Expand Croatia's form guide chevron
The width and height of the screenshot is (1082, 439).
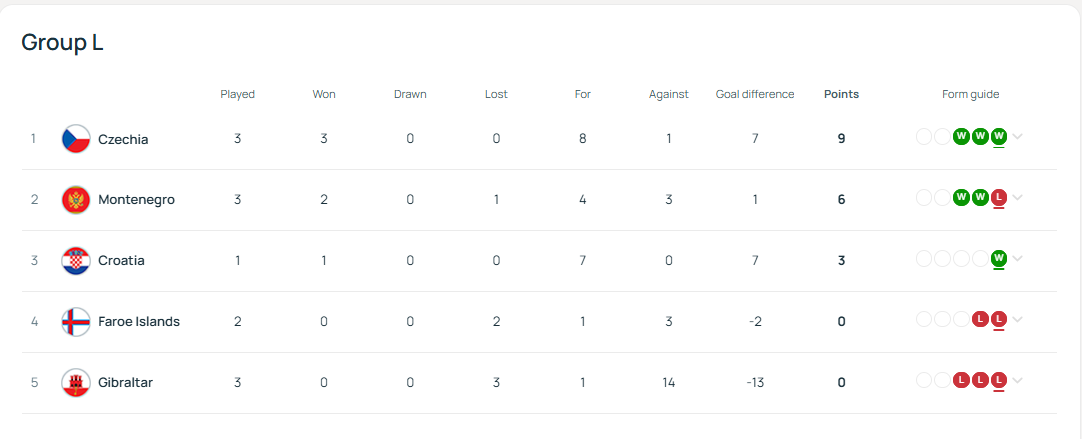click(x=1018, y=259)
